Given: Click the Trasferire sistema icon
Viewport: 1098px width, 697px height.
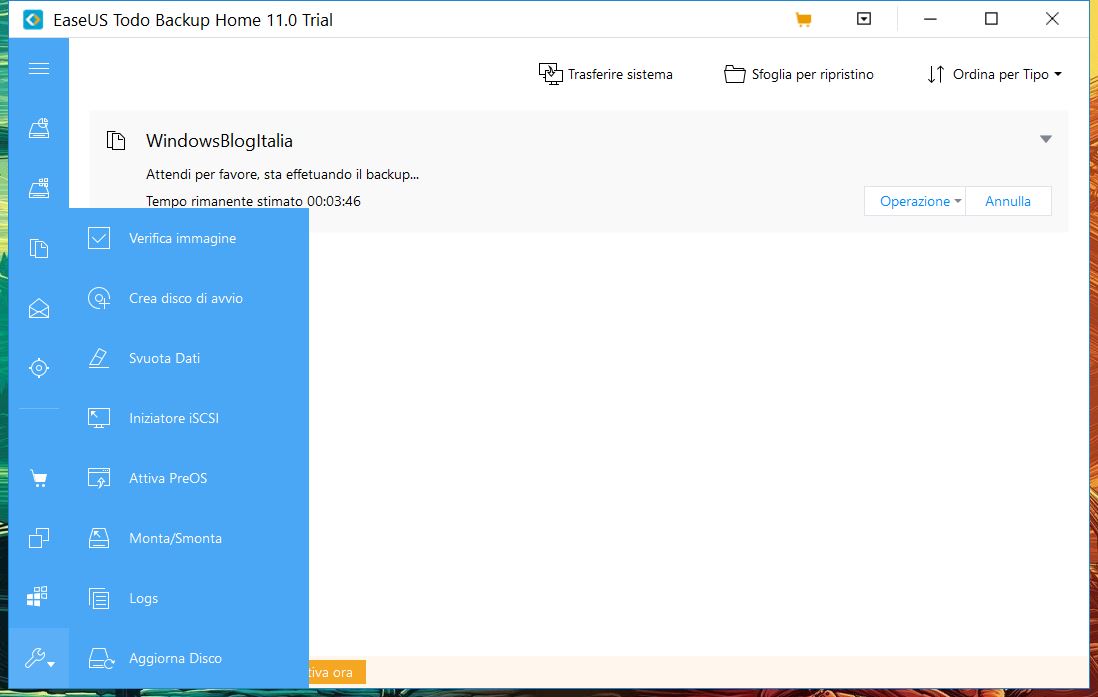Looking at the screenshot, I should click(550, 74).
